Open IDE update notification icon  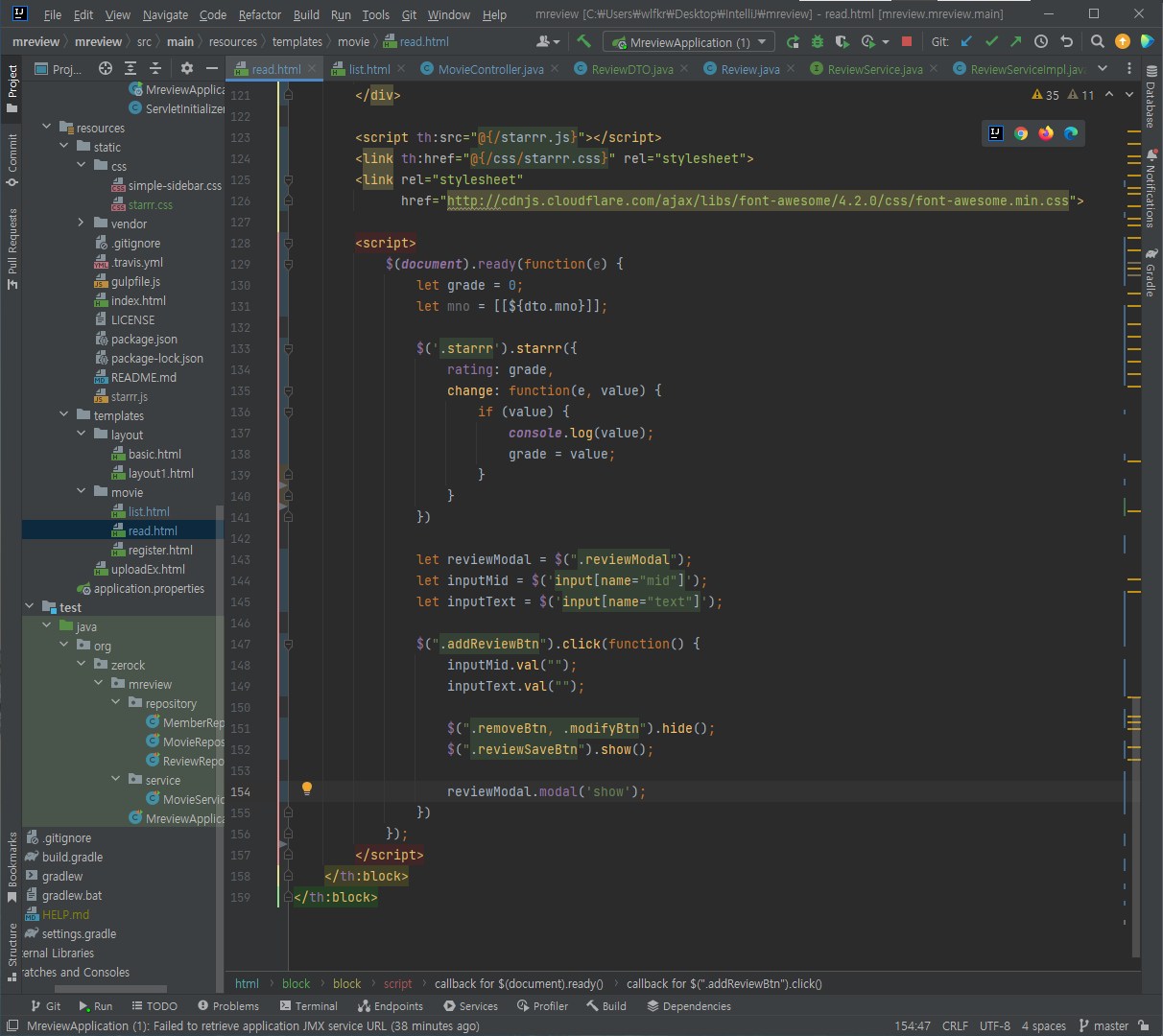(1123, 41)
